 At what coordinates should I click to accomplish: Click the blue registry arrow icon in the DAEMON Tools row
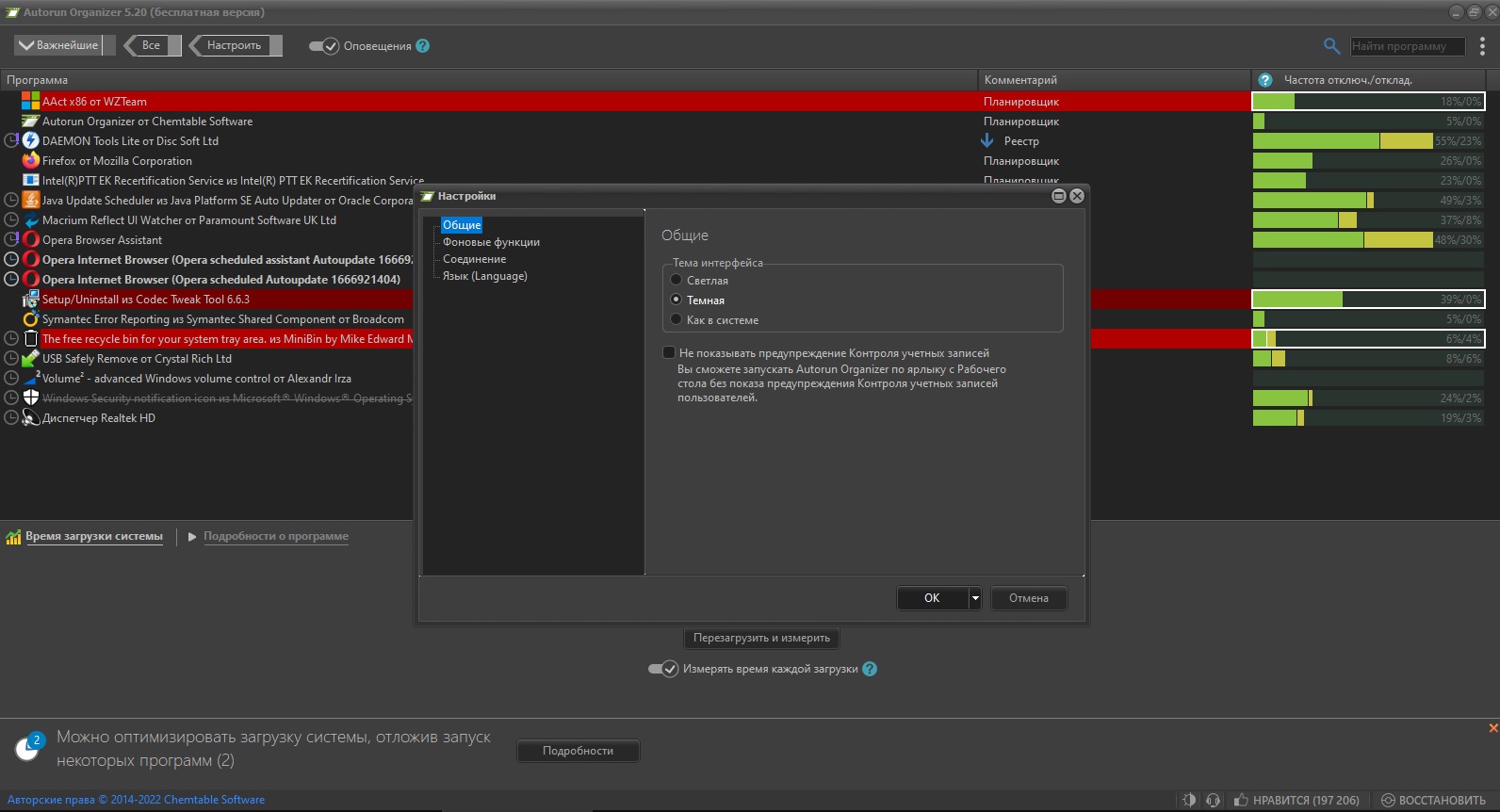click(x=987, y=140)
